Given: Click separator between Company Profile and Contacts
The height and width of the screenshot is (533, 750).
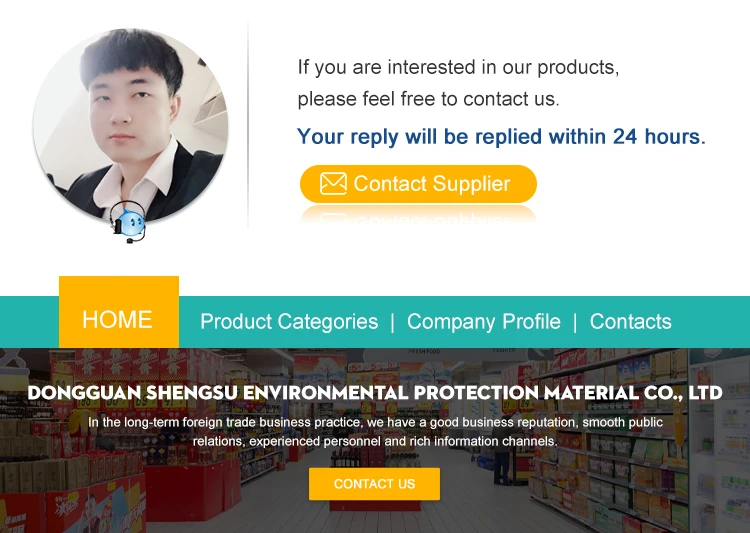Looking at the screenshot, I should coord(575,322).
